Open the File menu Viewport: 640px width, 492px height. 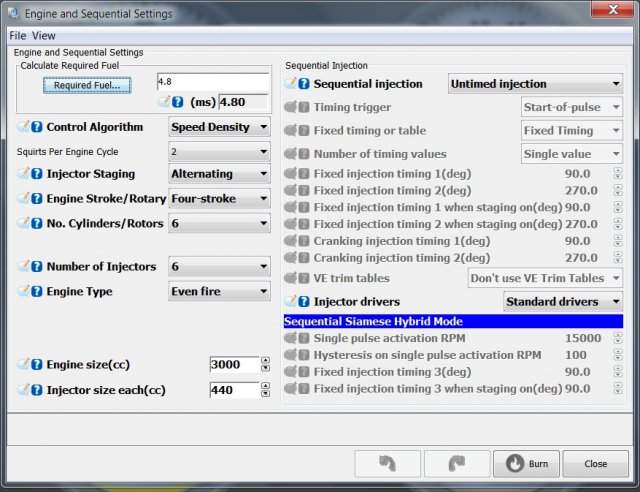point(18,35)
